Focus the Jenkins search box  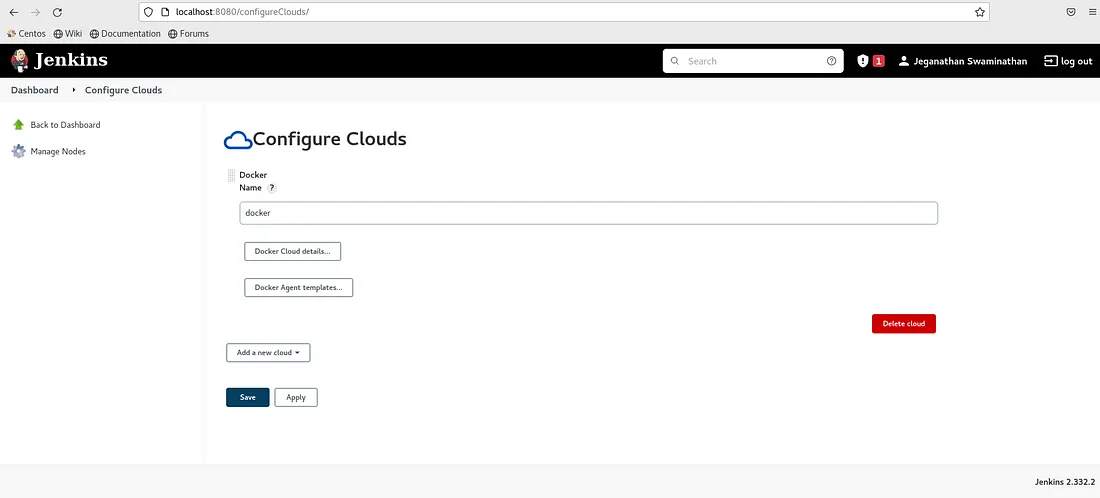click(753, 61)
